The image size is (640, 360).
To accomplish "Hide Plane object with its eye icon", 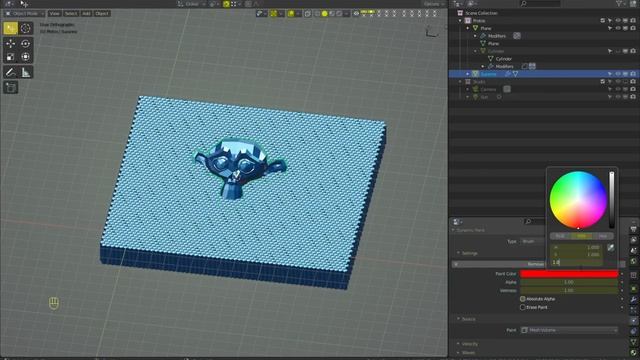I will coord(618,28).
